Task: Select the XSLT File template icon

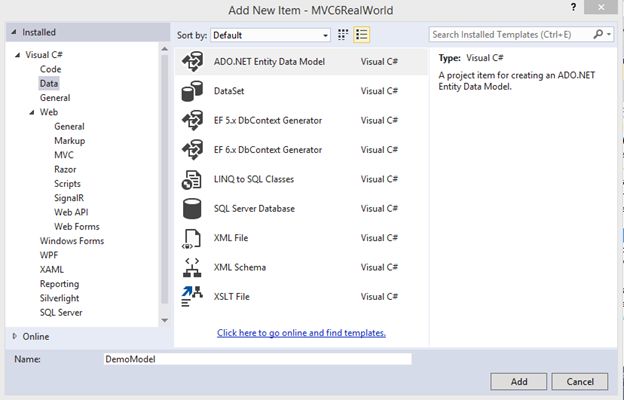Action: (x=192, y=296)
